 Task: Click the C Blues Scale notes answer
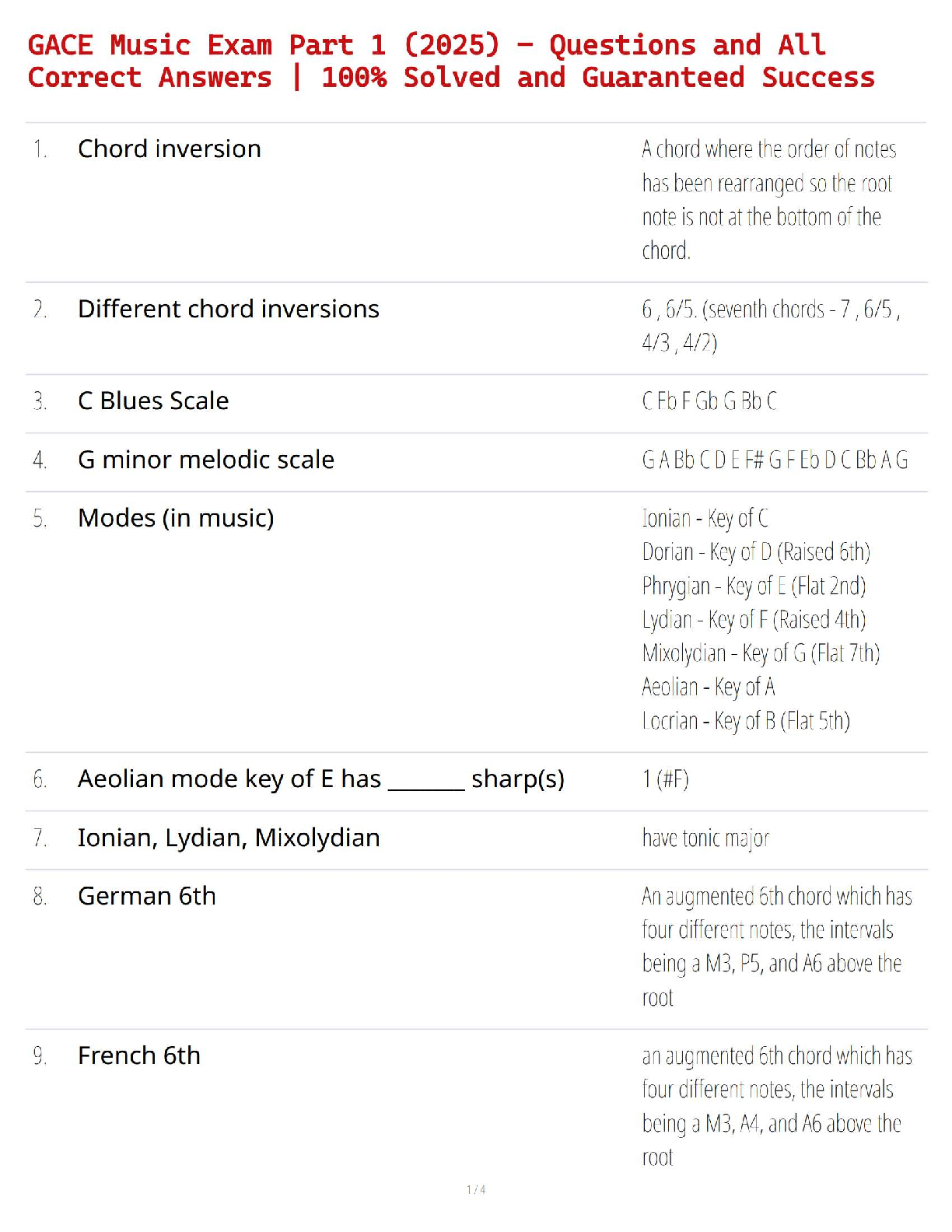click(x=709, y=401)
